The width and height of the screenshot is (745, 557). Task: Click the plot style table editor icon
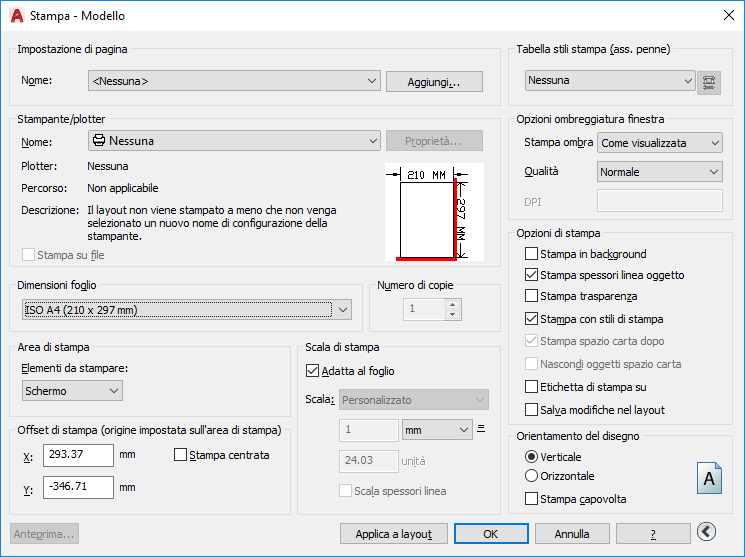point(708,82)
